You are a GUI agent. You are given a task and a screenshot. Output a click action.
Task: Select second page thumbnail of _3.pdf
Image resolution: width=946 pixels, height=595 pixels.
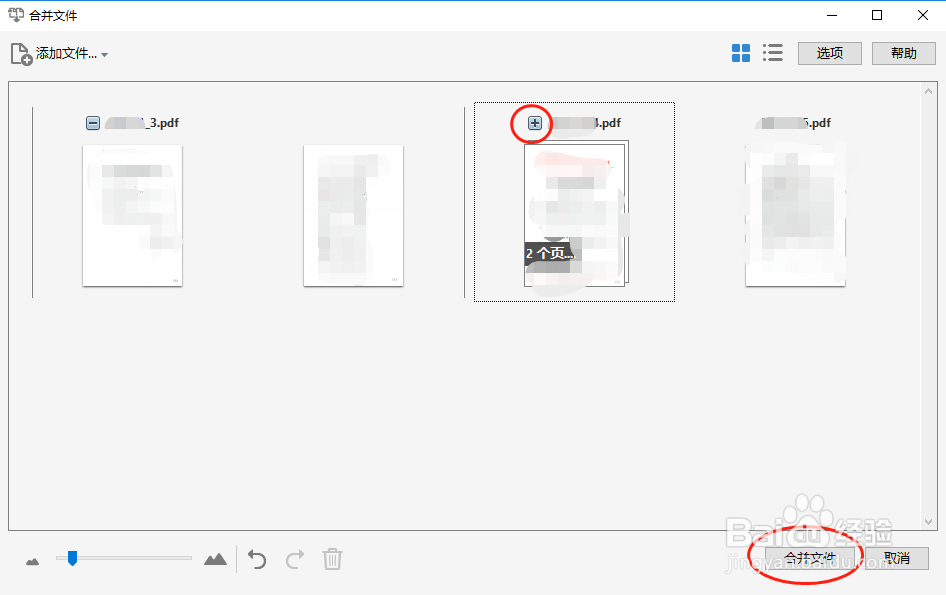[x=354, y=215]
